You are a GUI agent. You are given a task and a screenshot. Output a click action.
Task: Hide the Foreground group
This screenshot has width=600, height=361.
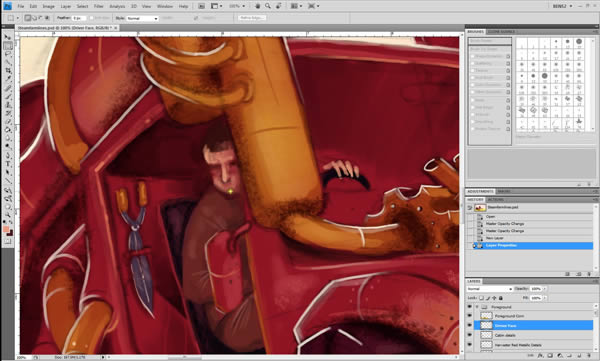[470, 307]
